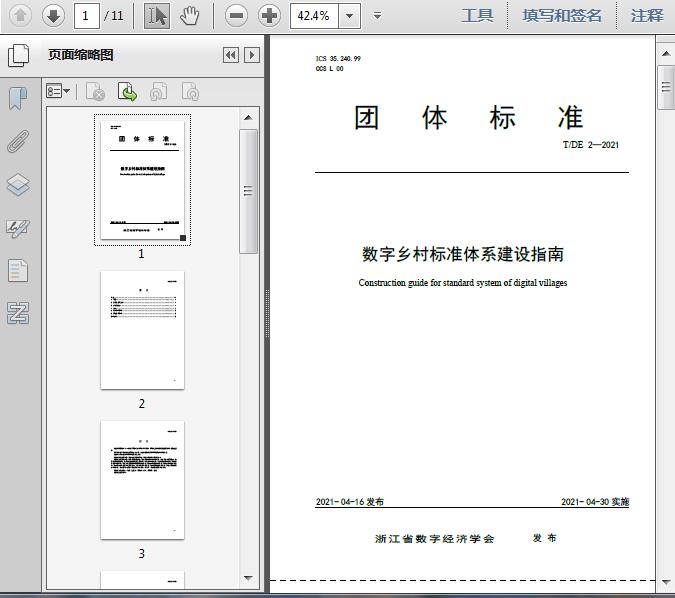Click document scroll down arrow

coord(666,582)
